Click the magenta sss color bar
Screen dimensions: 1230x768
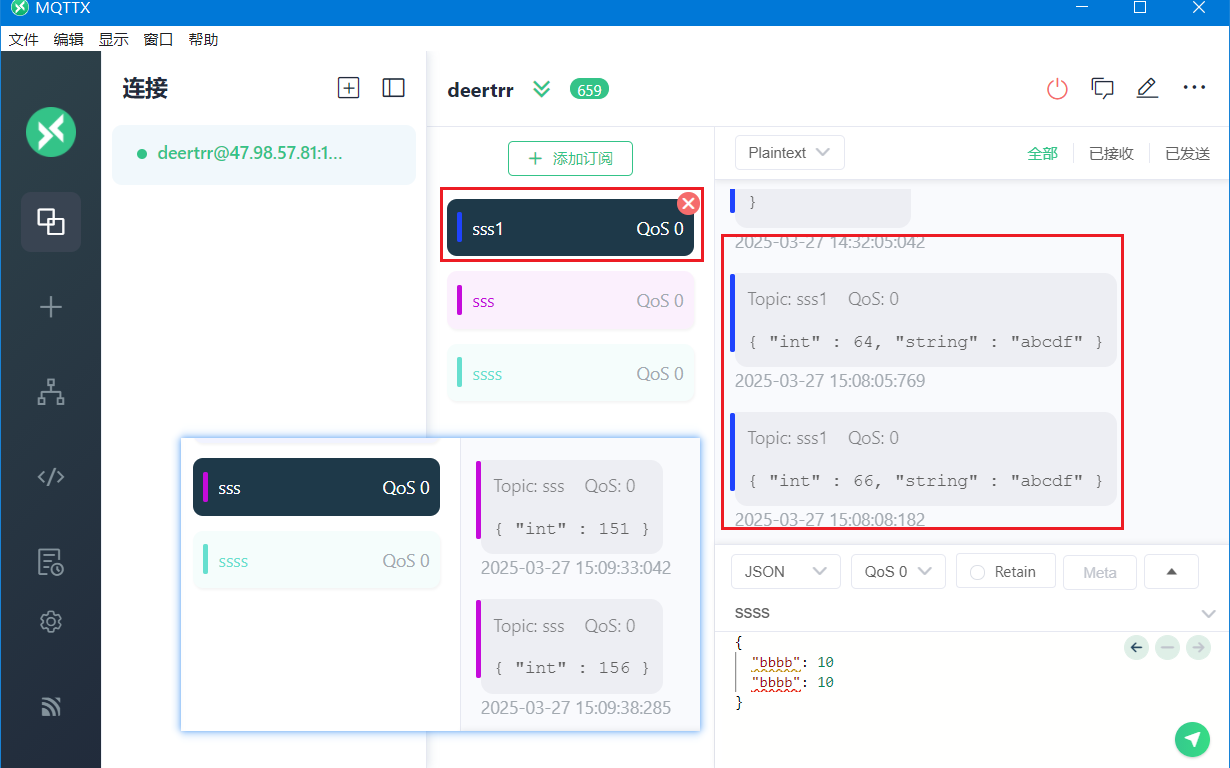[459, 300]
